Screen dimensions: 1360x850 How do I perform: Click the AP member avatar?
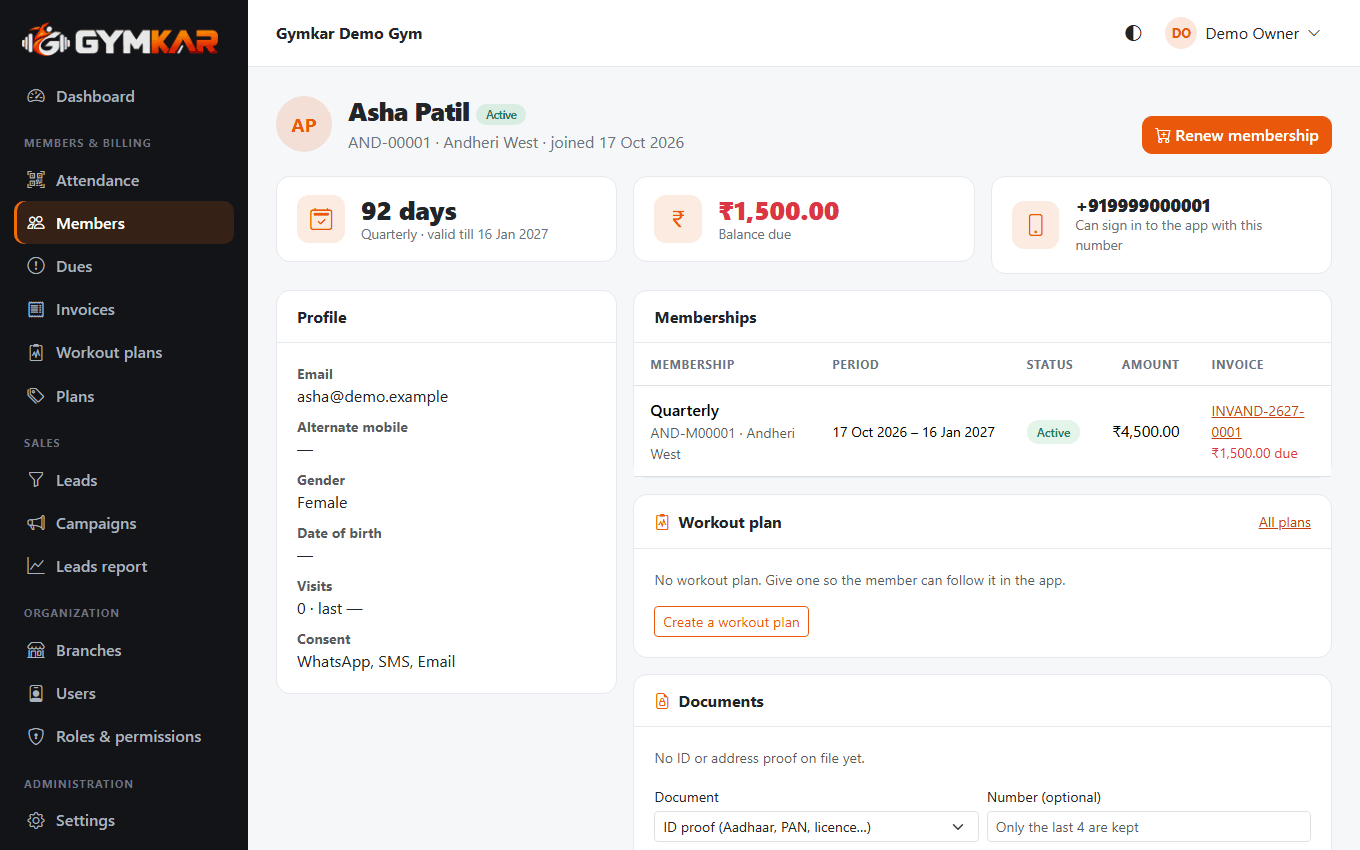(x=304, y=124)
